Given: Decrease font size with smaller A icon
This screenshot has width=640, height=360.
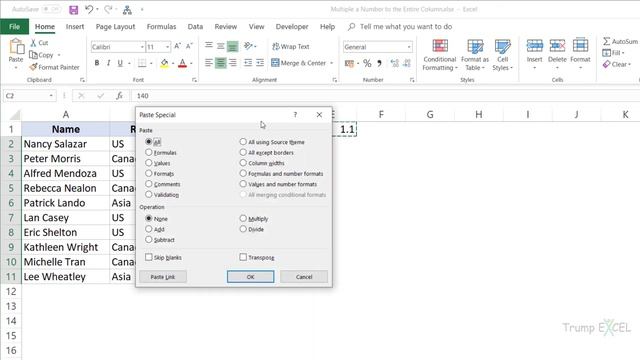Looking at the screenshot, I should [x=189, y=47].
